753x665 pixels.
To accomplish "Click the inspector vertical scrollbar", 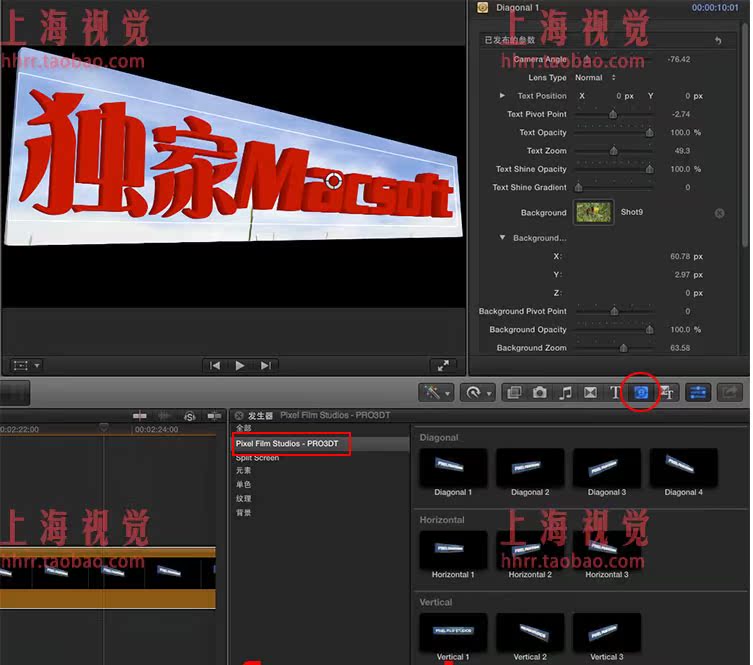I will (x=745, y=134).
